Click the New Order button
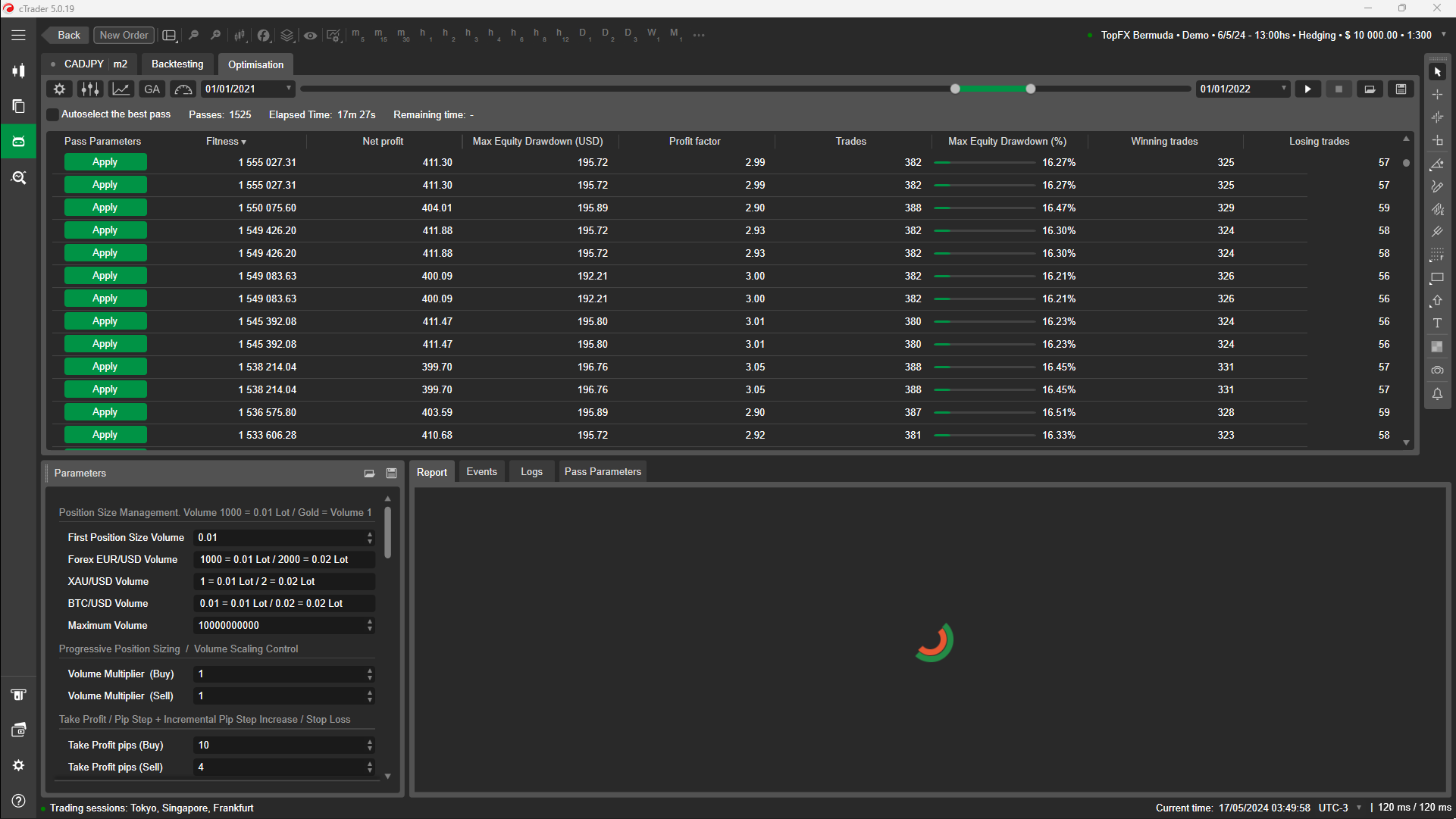 tap(124, 36)
